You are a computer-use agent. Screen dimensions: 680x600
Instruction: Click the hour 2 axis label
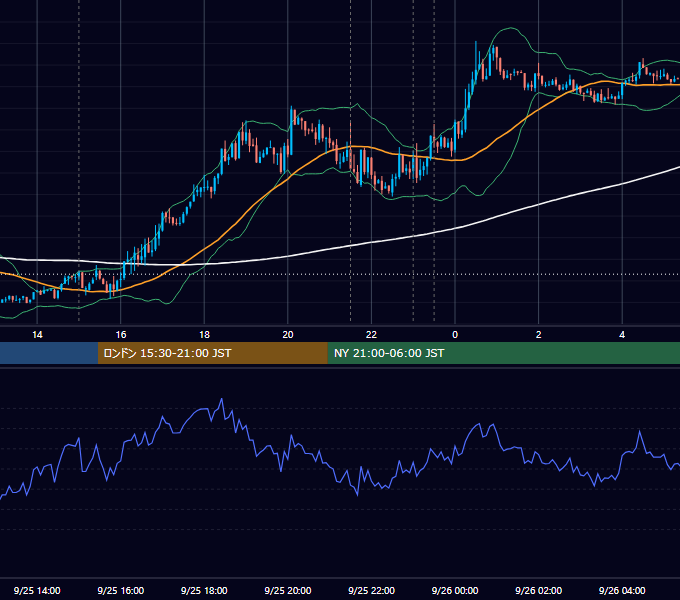[539, 335]
